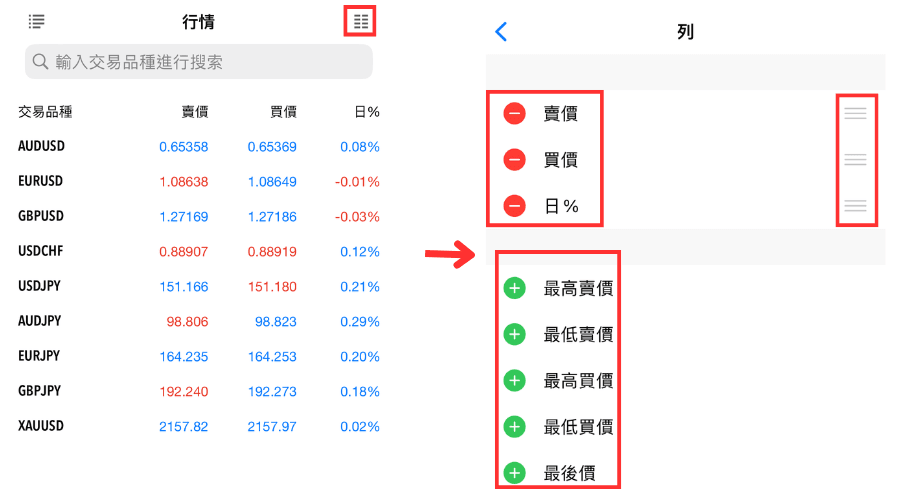900x500 pixels.
Task: Click XAUUSD buy price 2157.97
Action: (272, 427)
